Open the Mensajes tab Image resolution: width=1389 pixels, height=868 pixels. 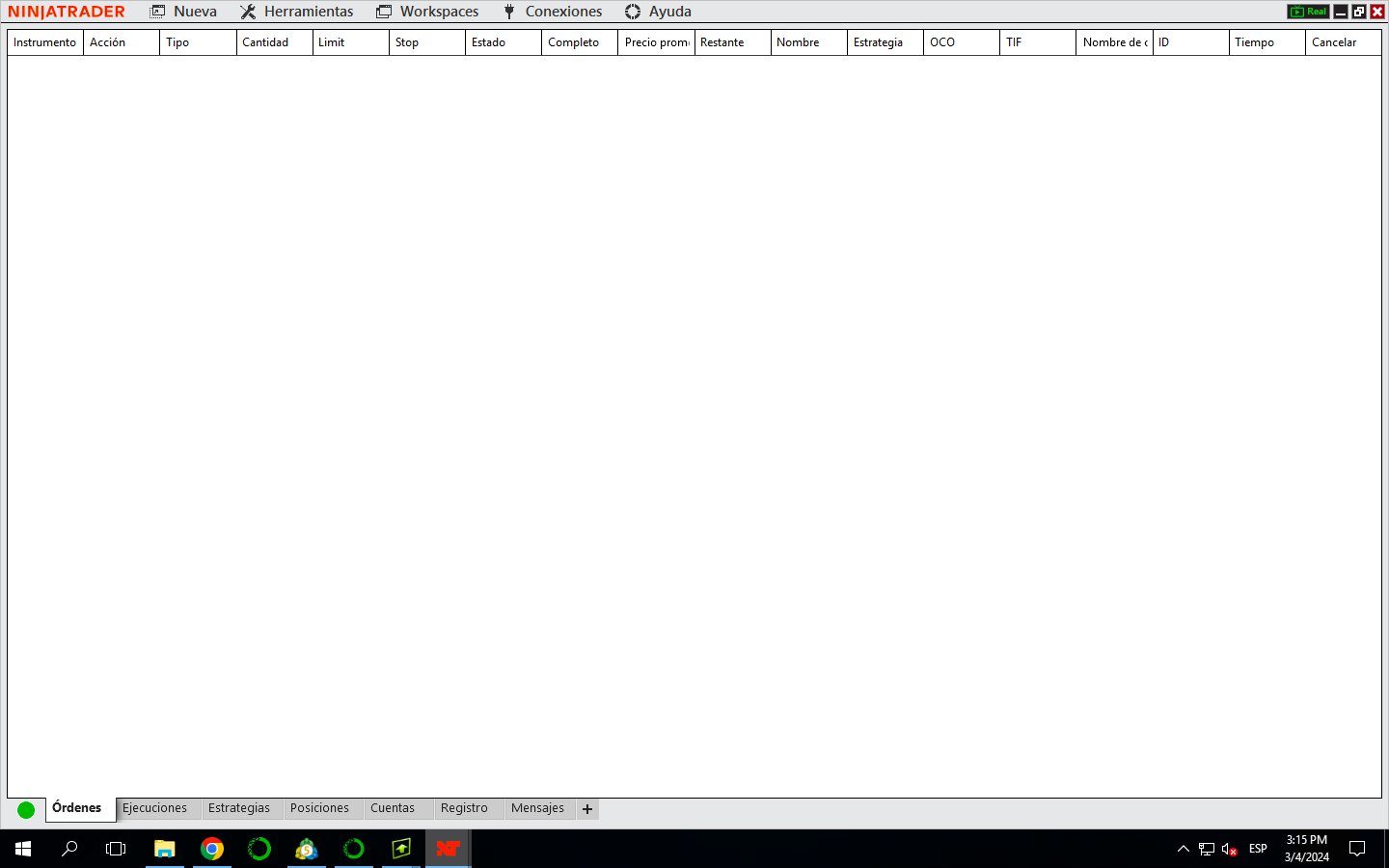click(x=537, y=808)
